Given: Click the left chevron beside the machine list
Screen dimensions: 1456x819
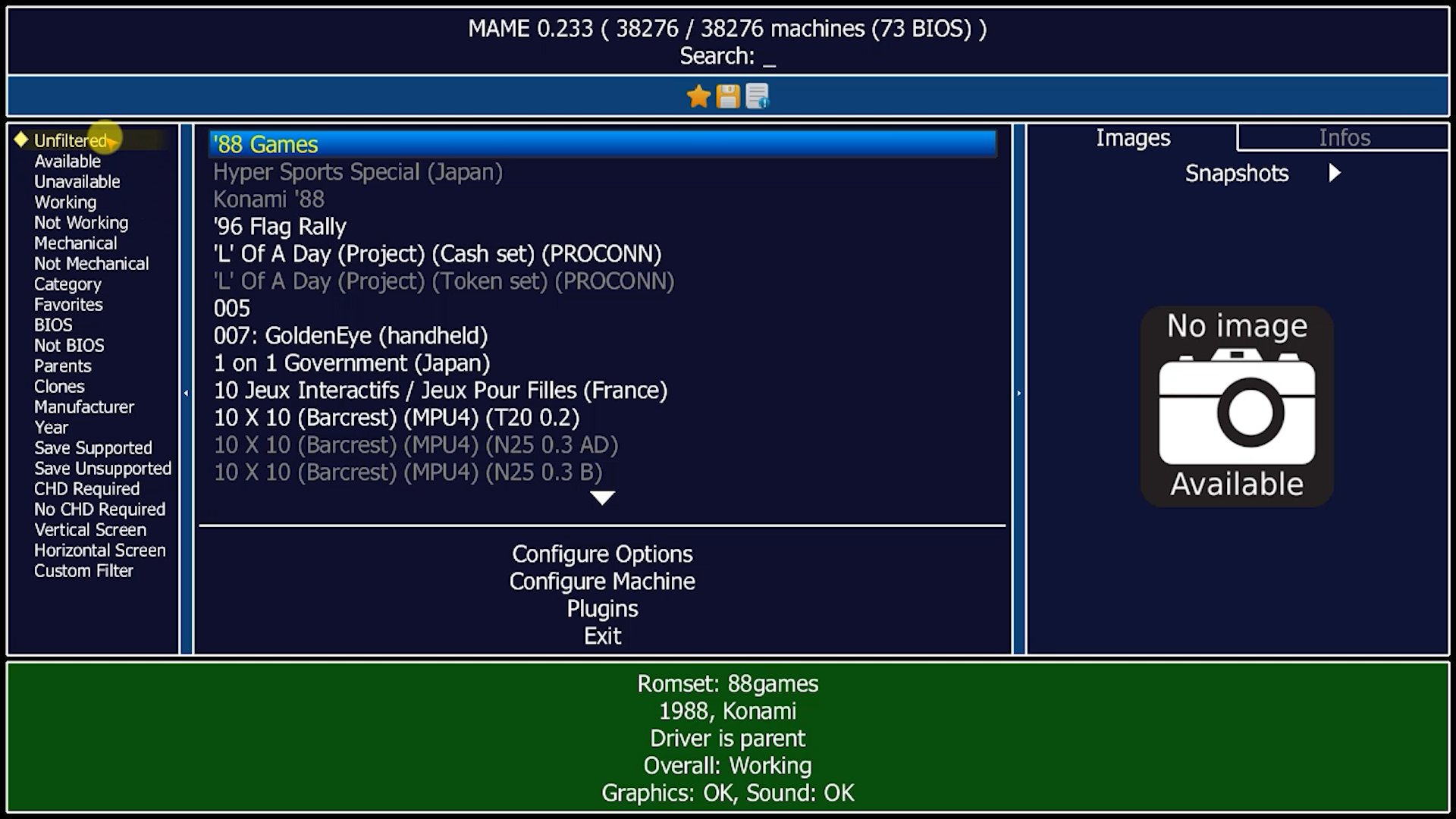Looking at the screenshot, I should [x=187, y=394].
